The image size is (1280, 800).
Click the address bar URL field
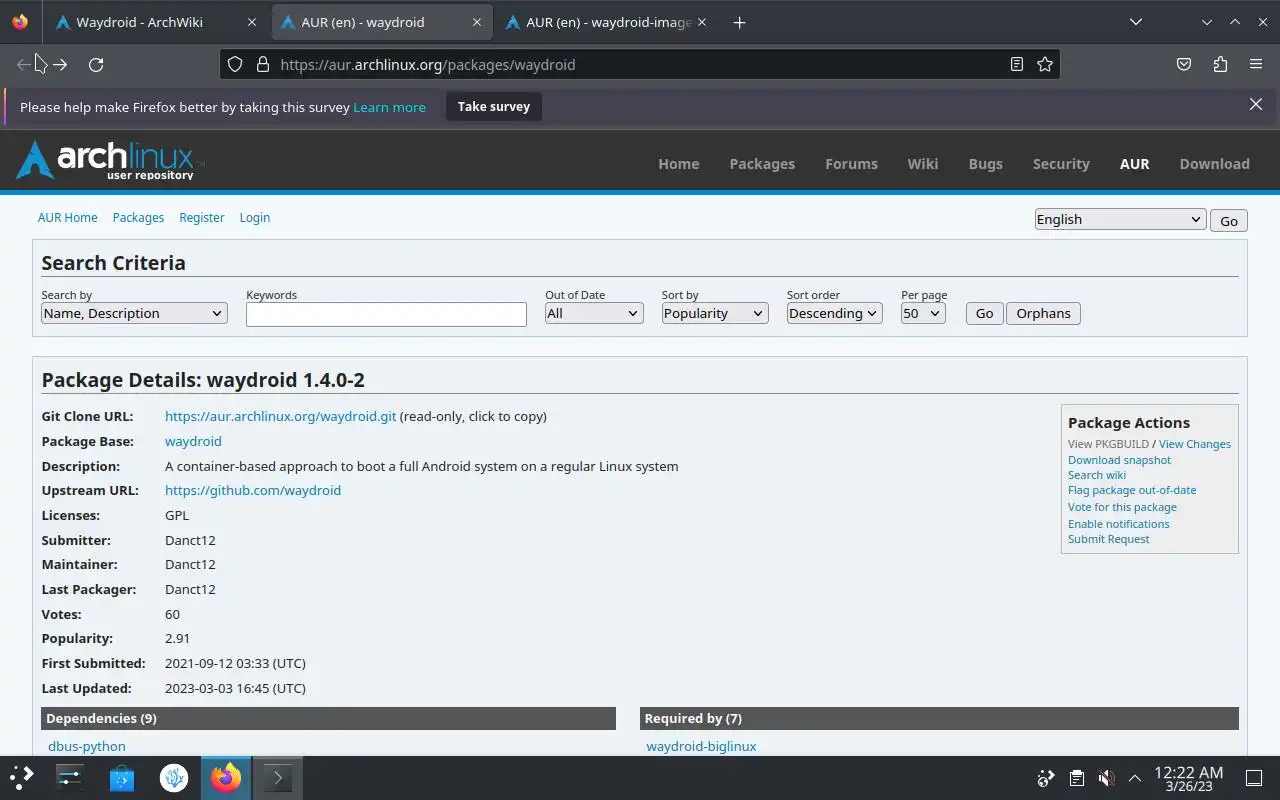click(x=640, y=64)
